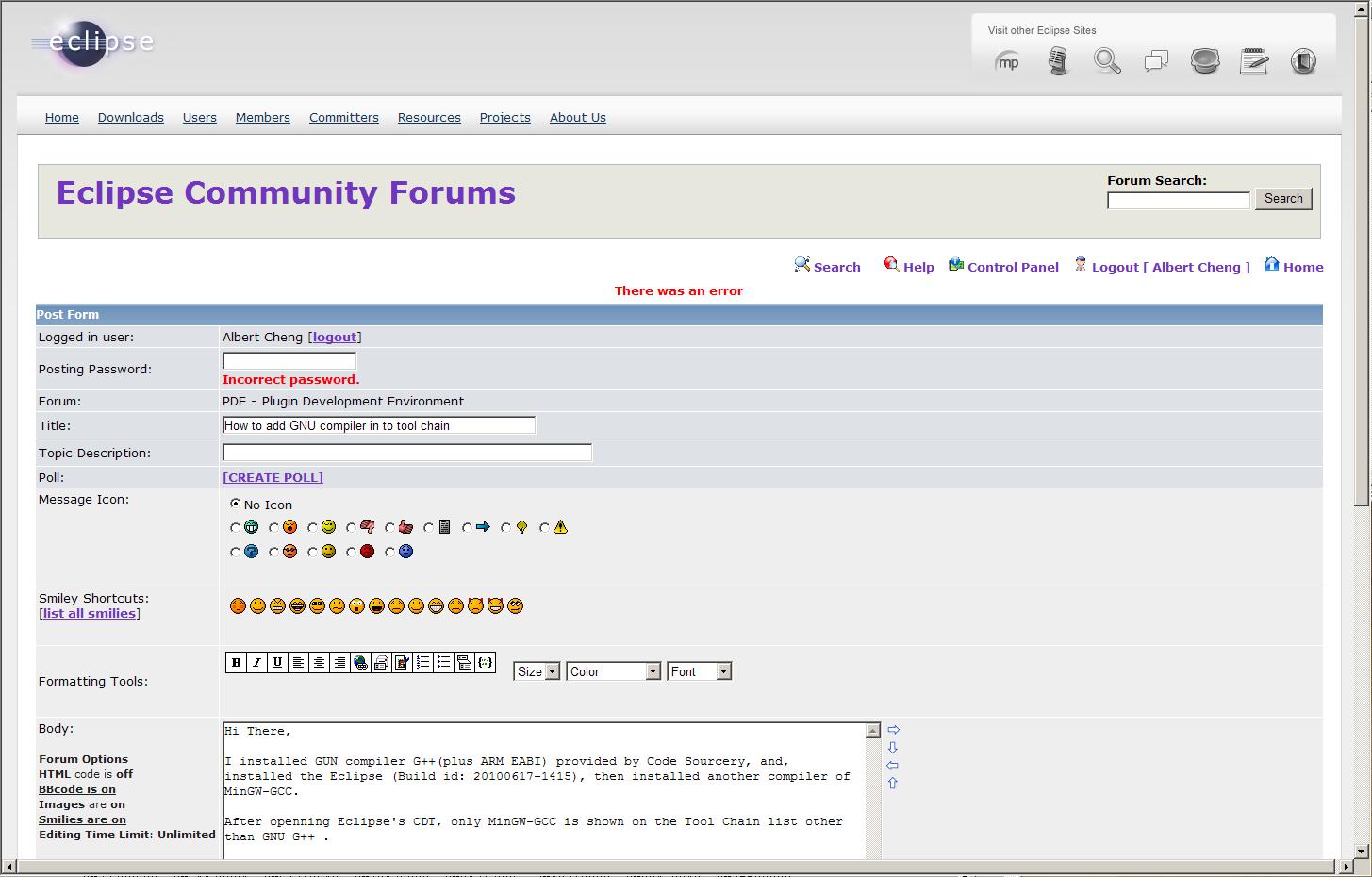This screenshot has height=877, width=1372.
Task: Apply underline formatting with the U button
Action: tap(277, 663)
